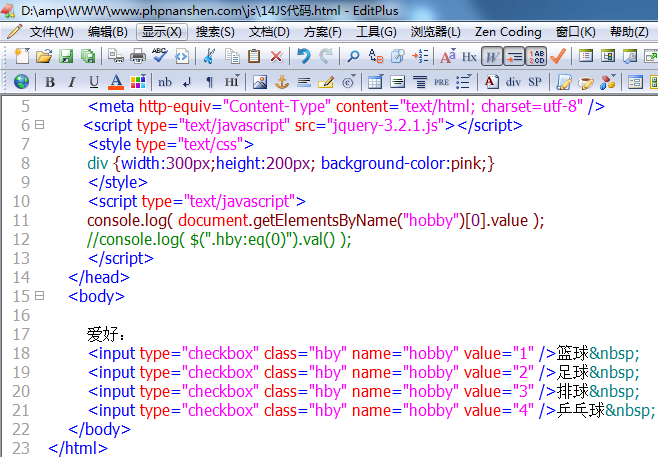Save the current document
The image size is (658, 457).
[66, 56]
